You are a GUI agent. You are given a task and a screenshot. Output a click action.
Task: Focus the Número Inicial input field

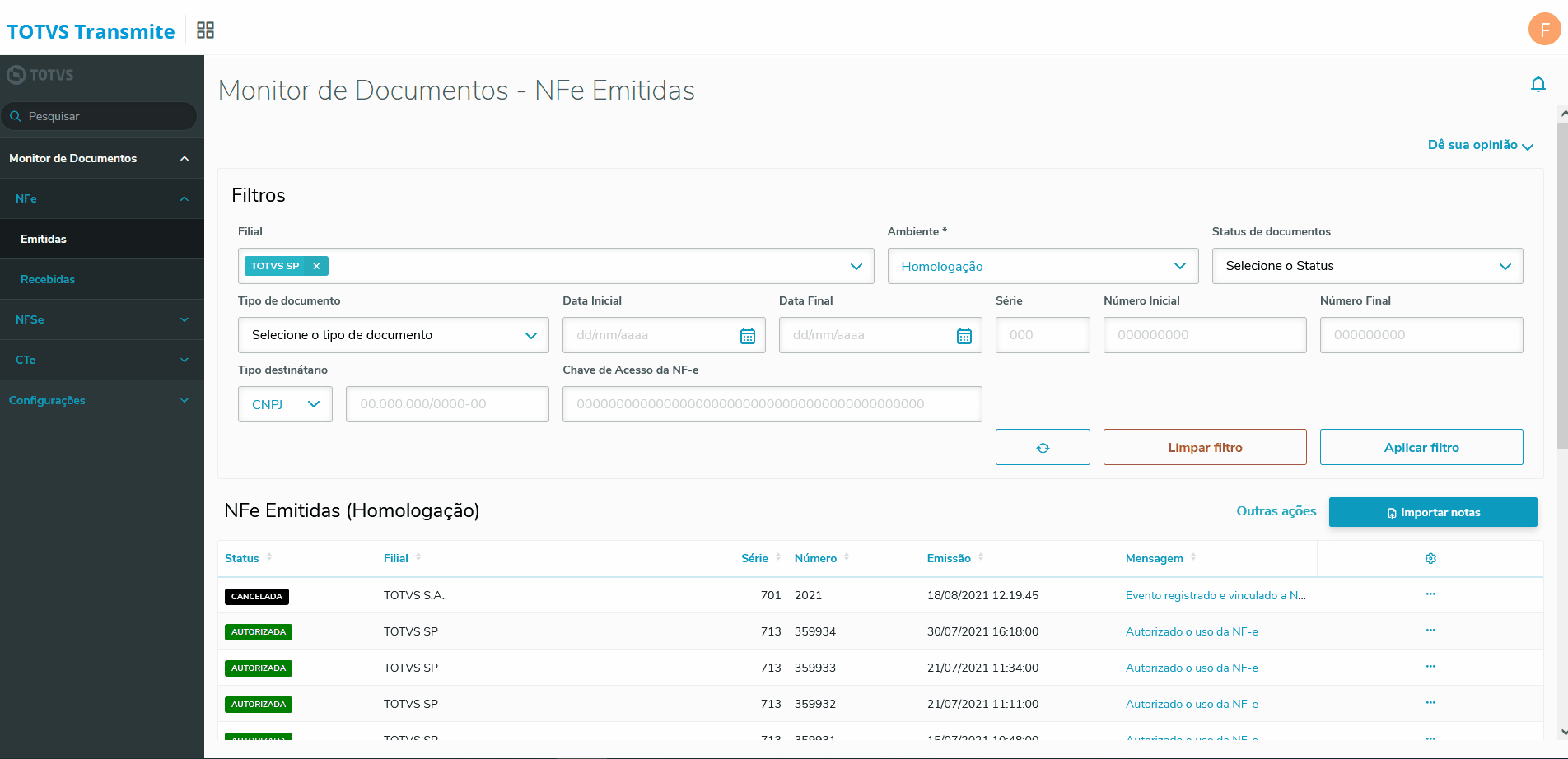pos(1205,335)
